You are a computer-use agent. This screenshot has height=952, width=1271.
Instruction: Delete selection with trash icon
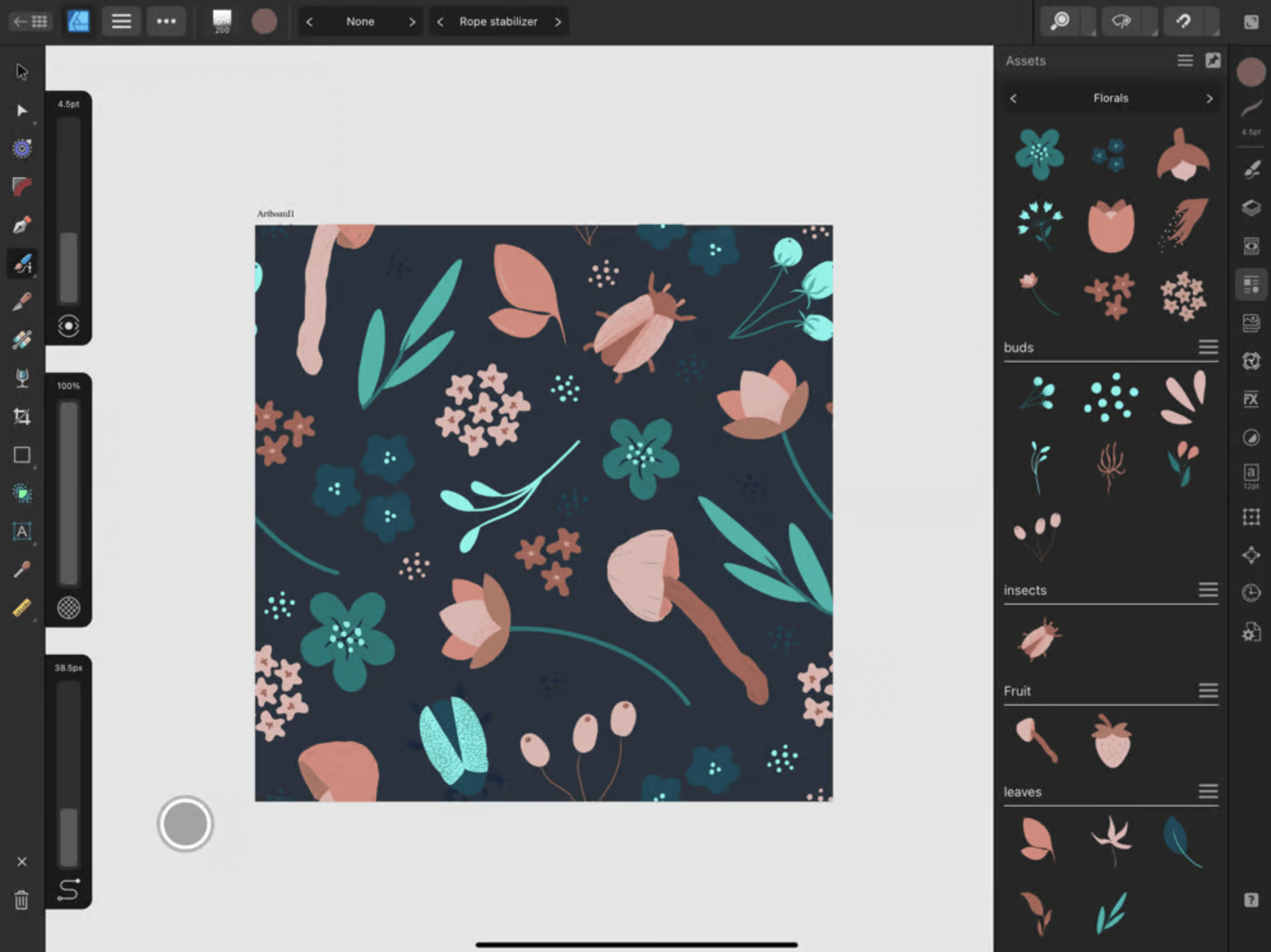pyautogui.click(x=22, y=900)
